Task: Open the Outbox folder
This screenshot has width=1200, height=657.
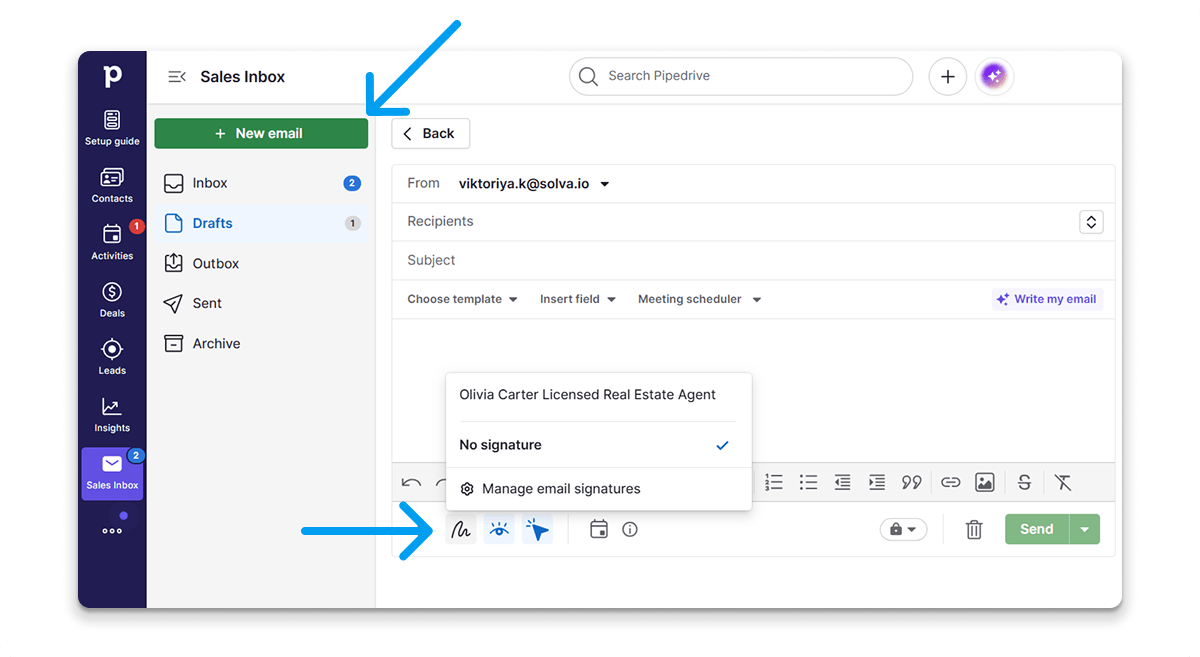Action: point(261,263)
